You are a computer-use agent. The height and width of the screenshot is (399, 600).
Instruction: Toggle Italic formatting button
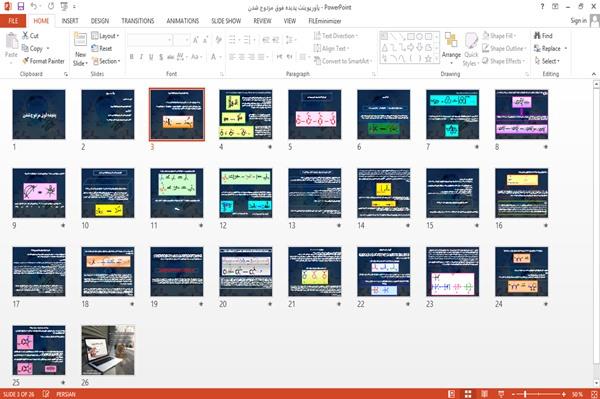tap(141, 57)
